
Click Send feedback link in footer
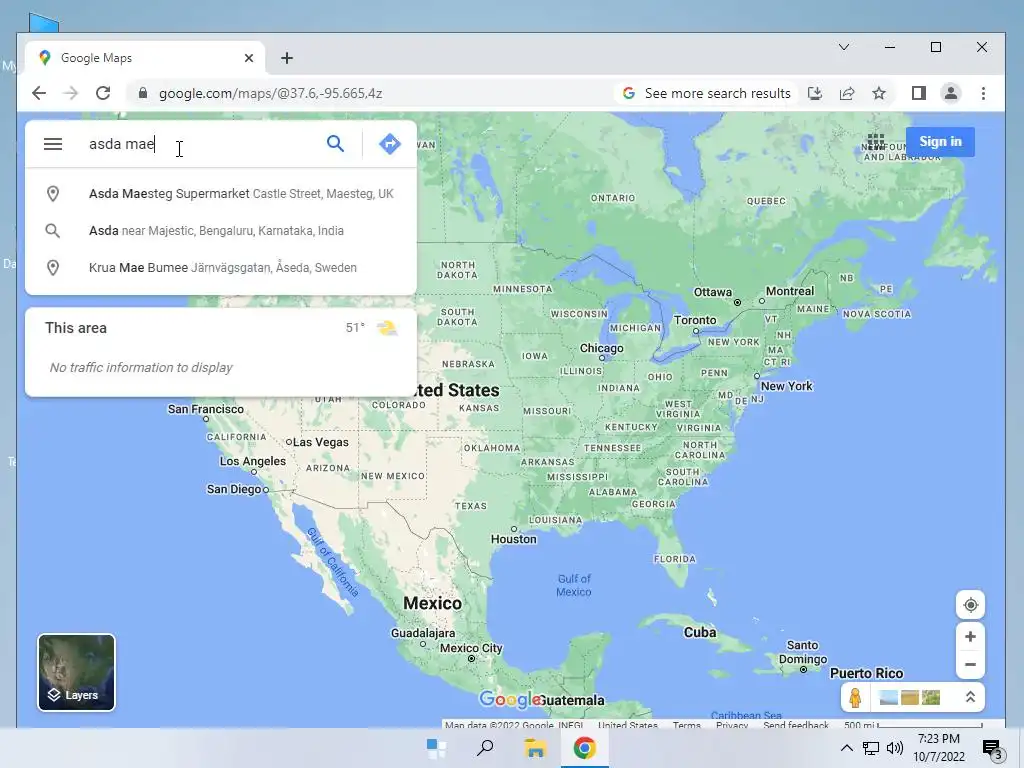pyautogui.click(x=795, y=724)
